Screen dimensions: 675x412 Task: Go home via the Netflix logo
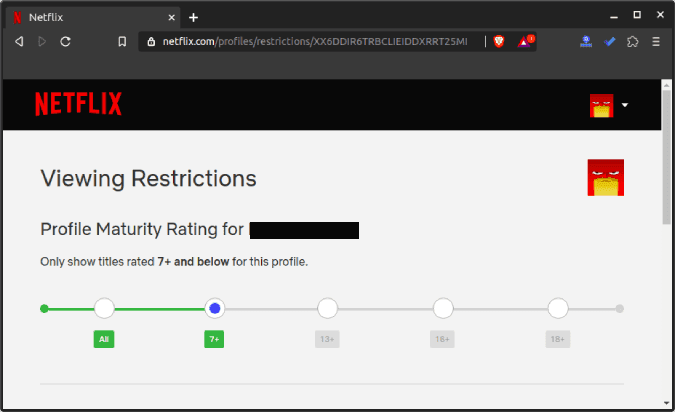point(78,104)
